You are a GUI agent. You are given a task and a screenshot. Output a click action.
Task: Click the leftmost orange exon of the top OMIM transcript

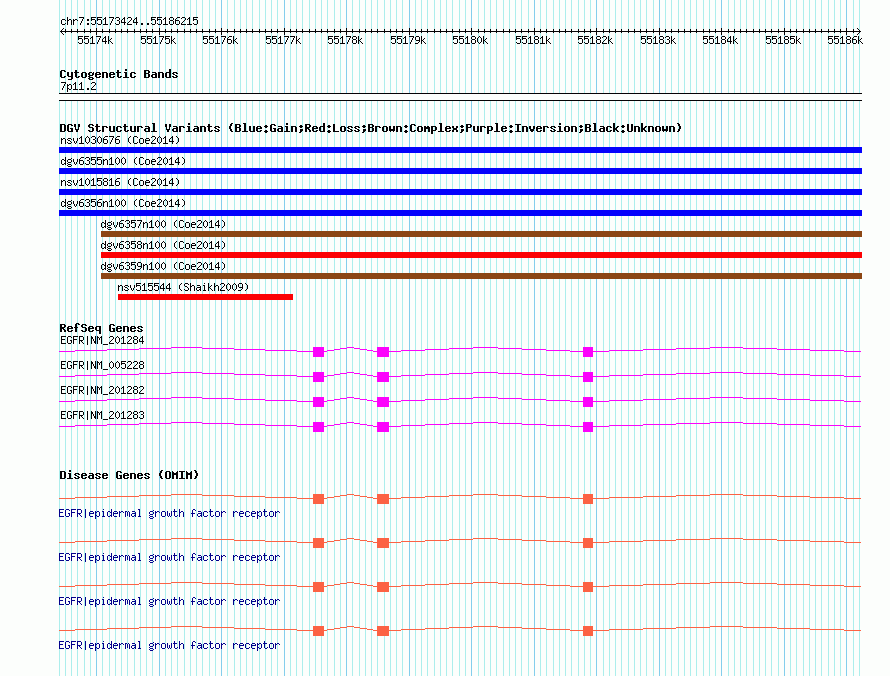(318, 499)
